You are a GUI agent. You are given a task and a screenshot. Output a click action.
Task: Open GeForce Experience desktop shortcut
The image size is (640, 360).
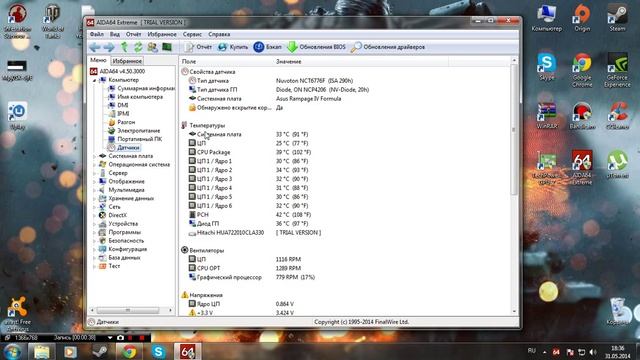tap(617, 70)
